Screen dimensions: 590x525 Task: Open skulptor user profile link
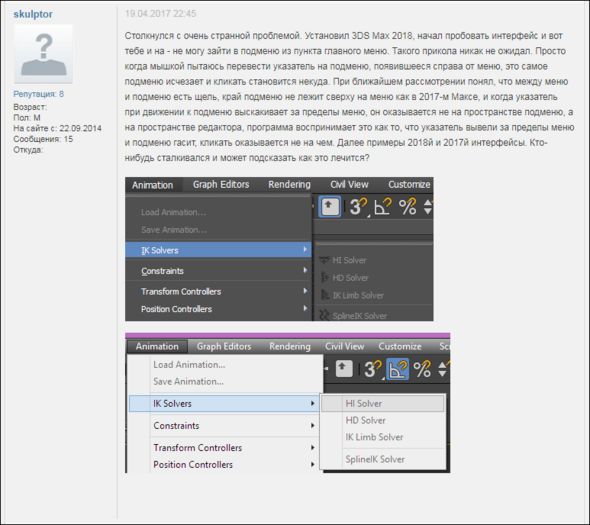(33, 14)
